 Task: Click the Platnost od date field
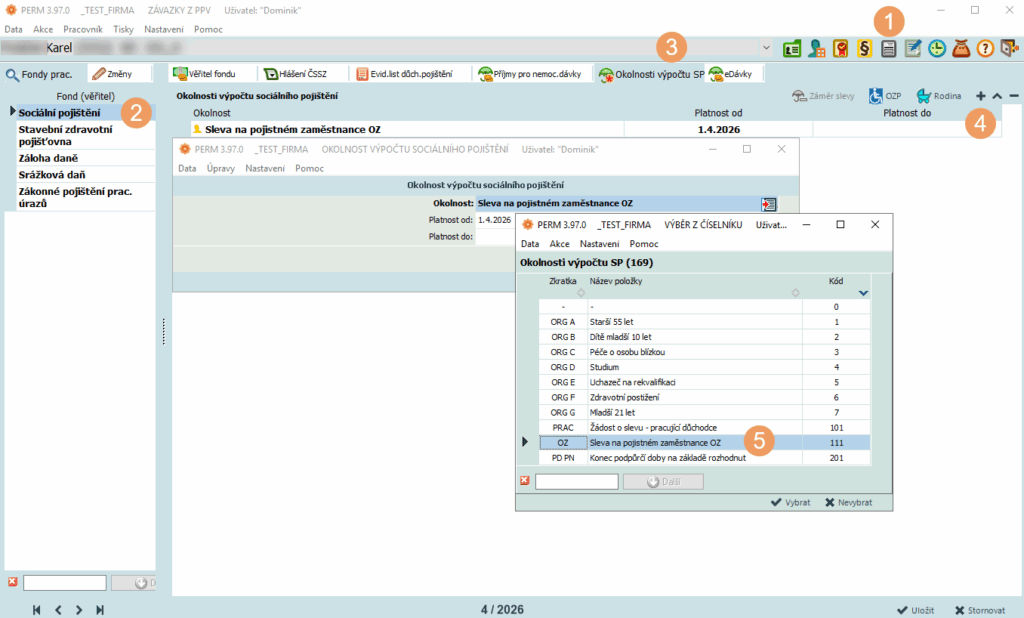click(x=496, y=220)
